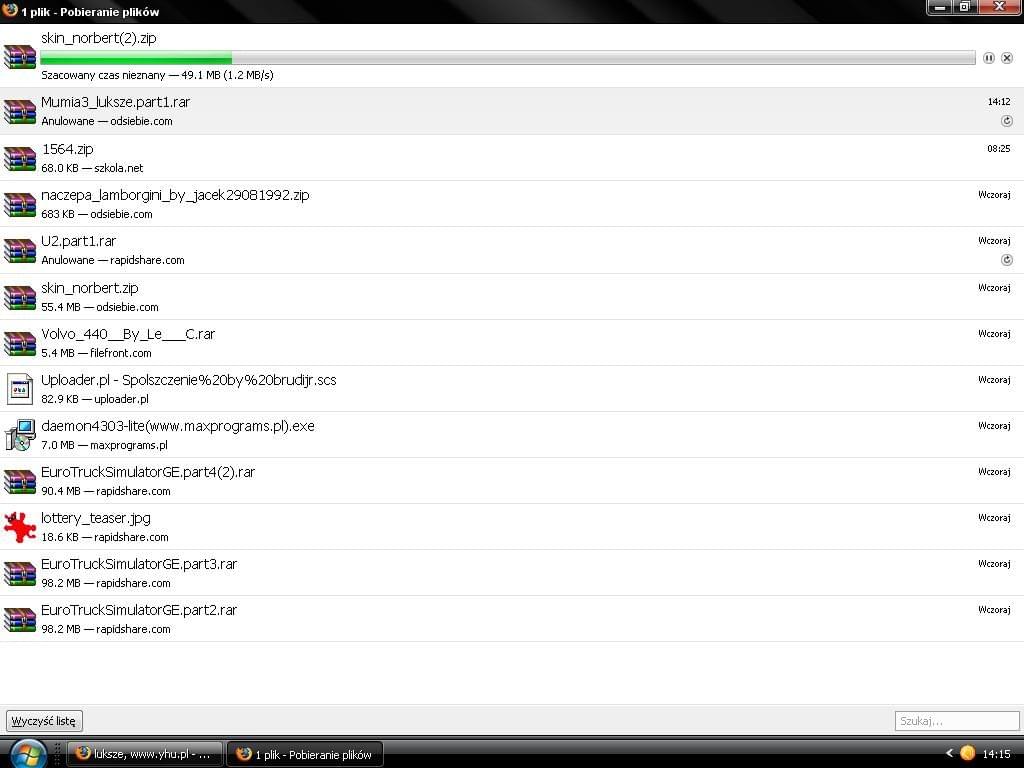Focus the Szukaj search field

[x=957, y=721]
